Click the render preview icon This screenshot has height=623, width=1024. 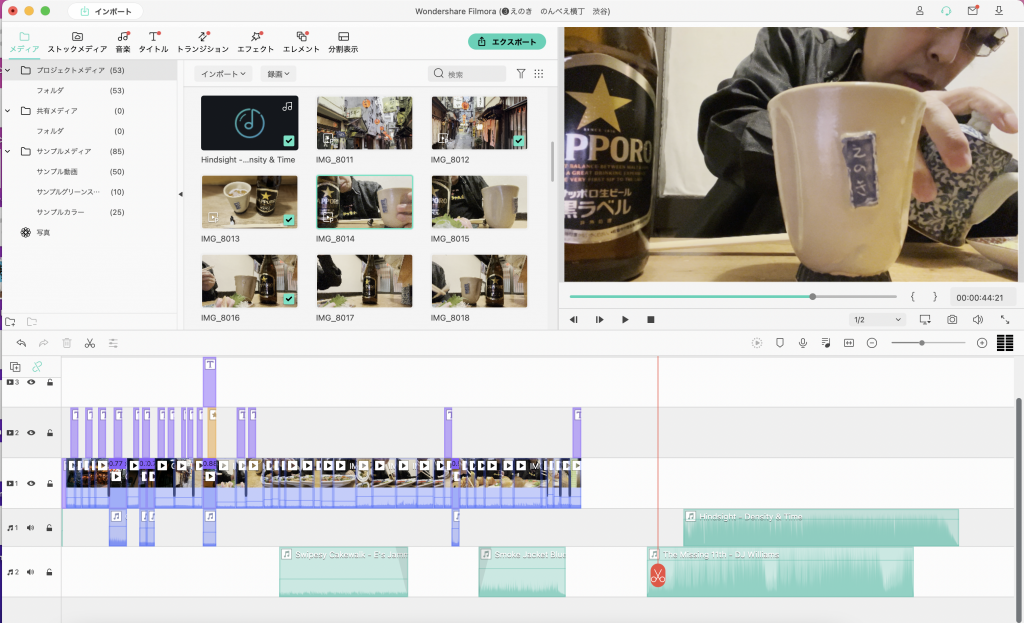coord(757,343)
